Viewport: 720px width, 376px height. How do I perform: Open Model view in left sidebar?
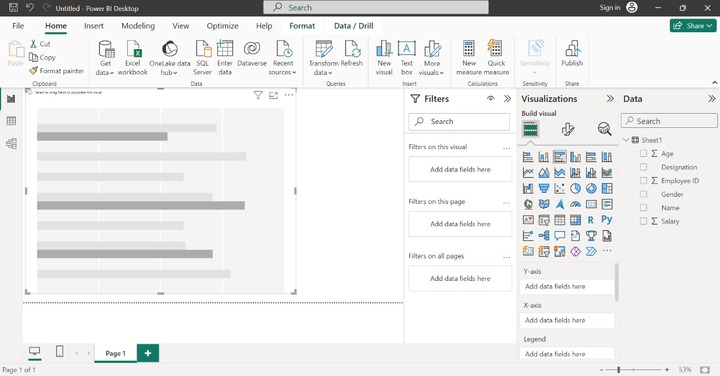tap(11, 144)
